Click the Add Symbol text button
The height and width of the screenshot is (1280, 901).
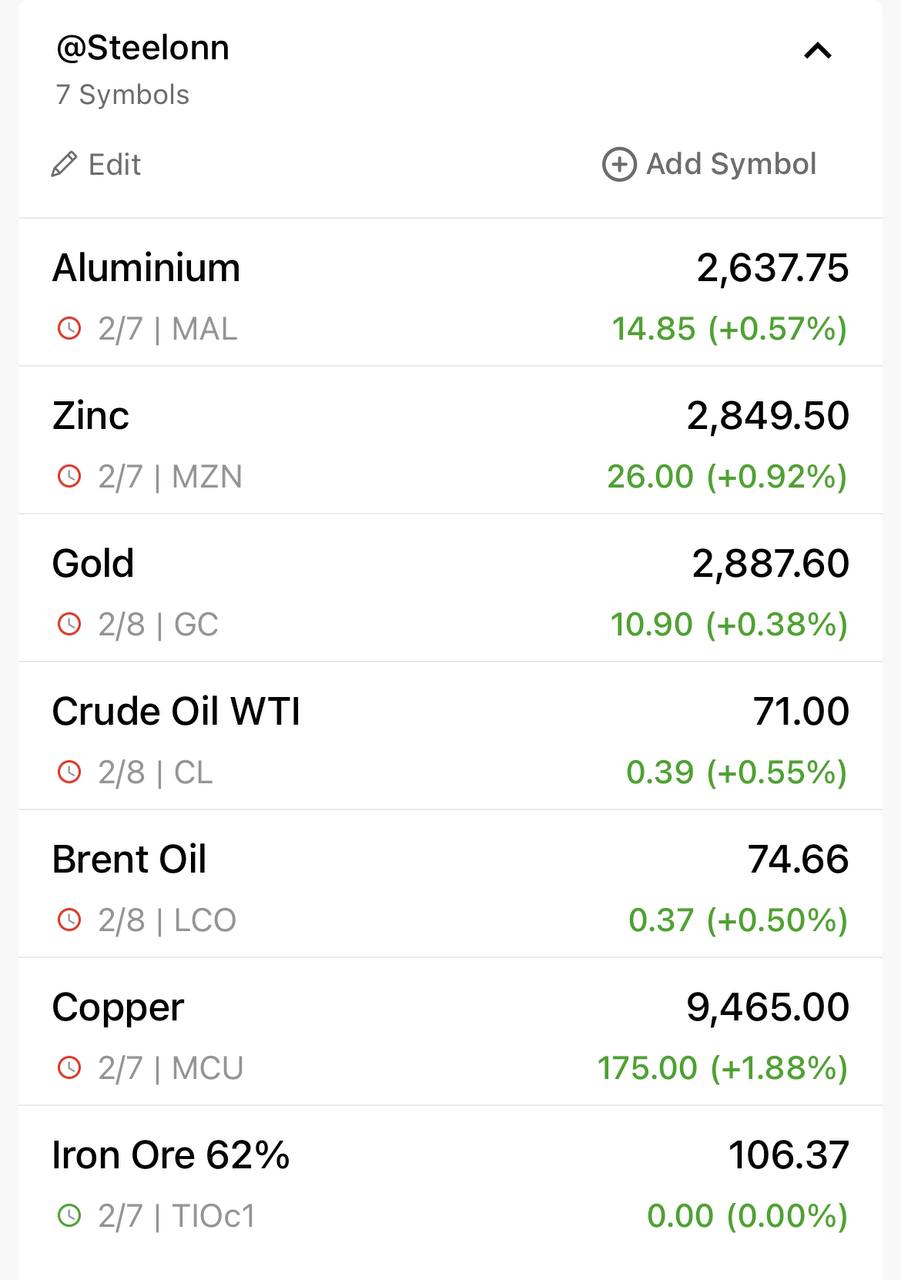pyautogui.click(x=731, y=164)
